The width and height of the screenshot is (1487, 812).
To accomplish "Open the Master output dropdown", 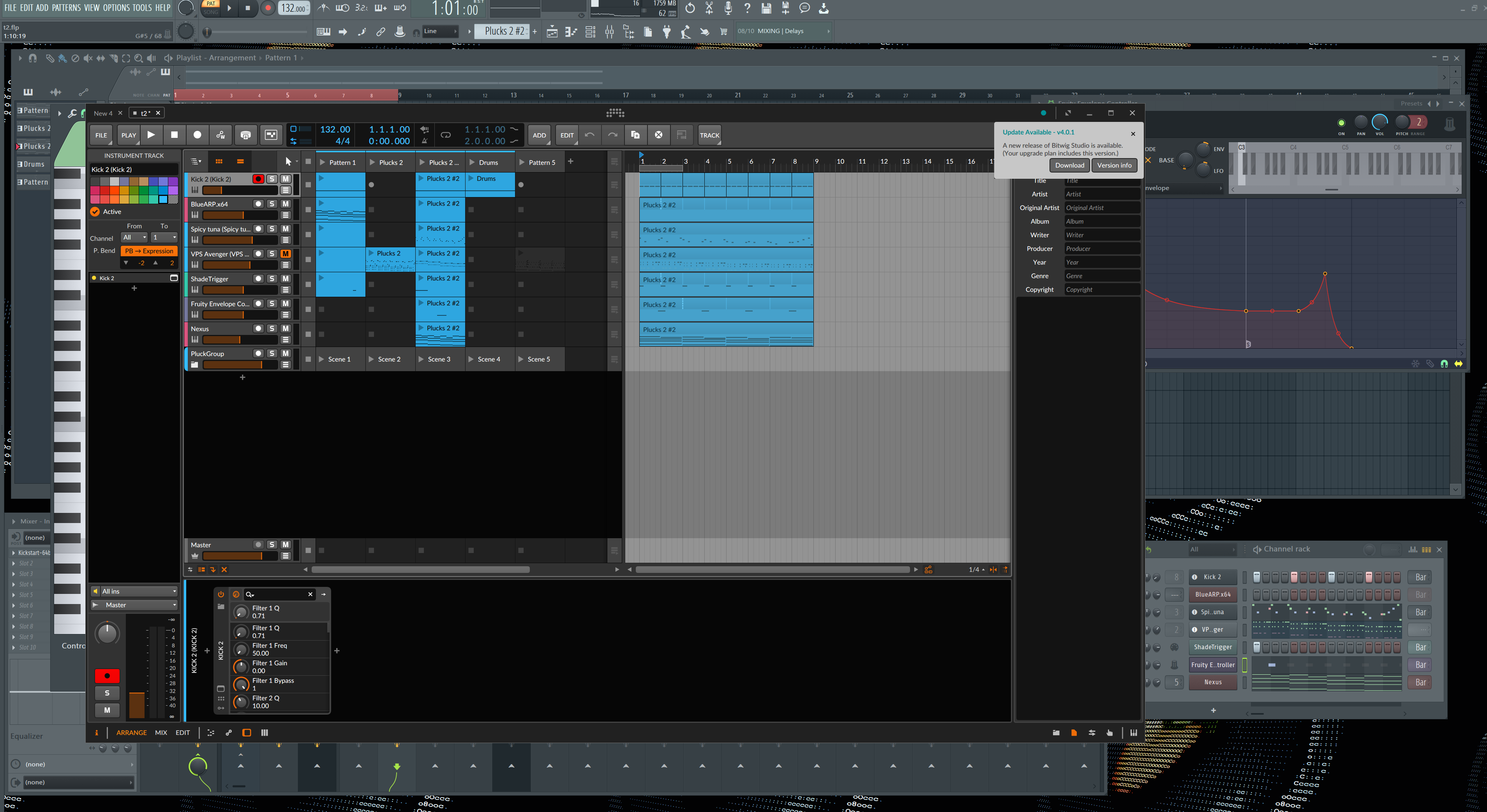I will coord(134,605).
